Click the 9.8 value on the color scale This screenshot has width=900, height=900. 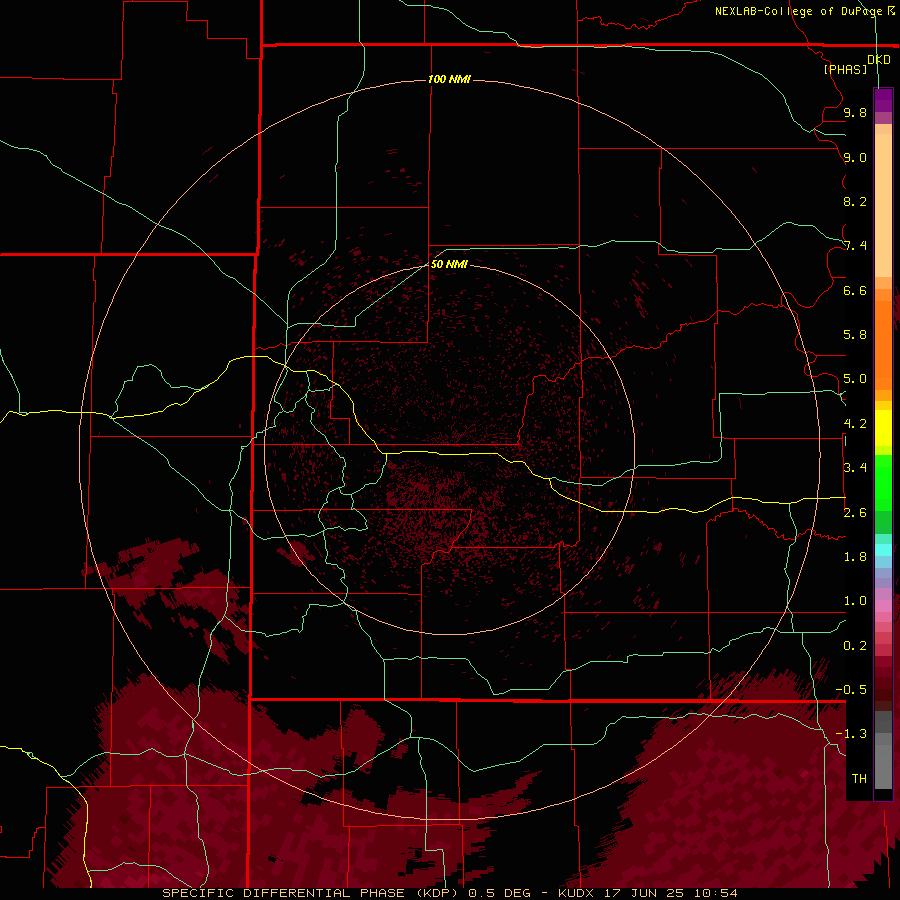(x=855, y=112)
